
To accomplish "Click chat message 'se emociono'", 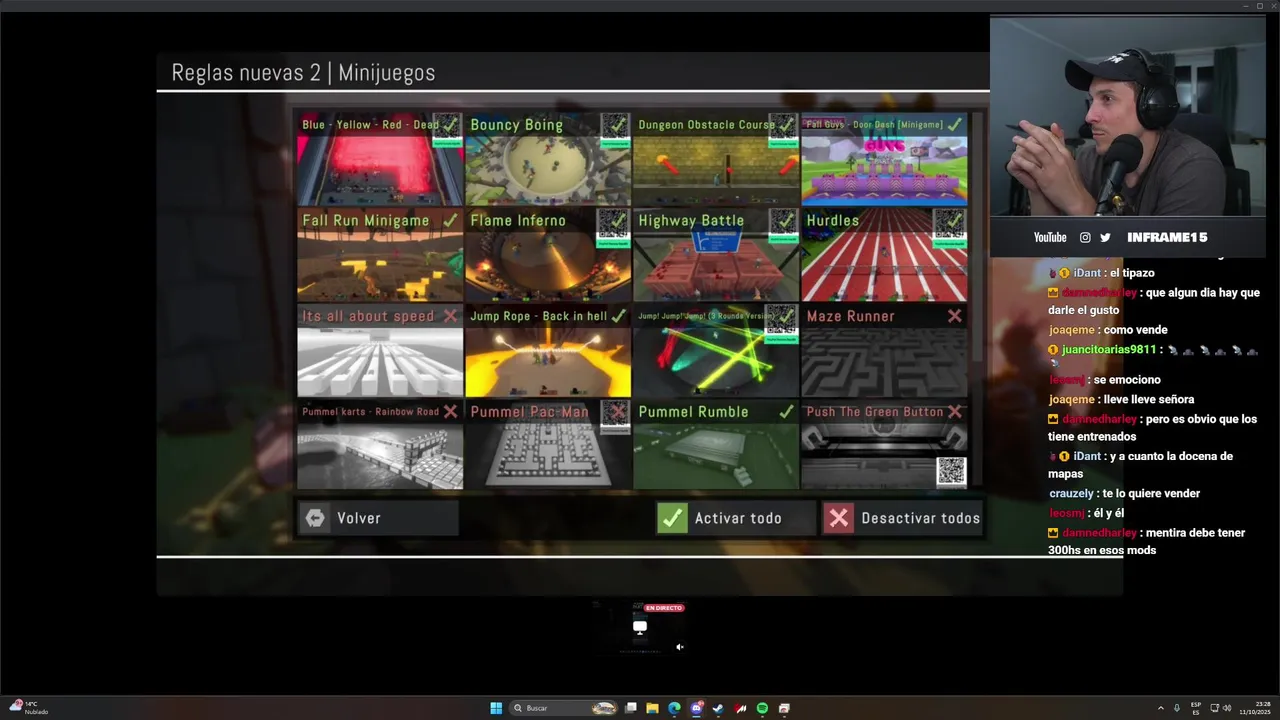I will click(1128, 380).
